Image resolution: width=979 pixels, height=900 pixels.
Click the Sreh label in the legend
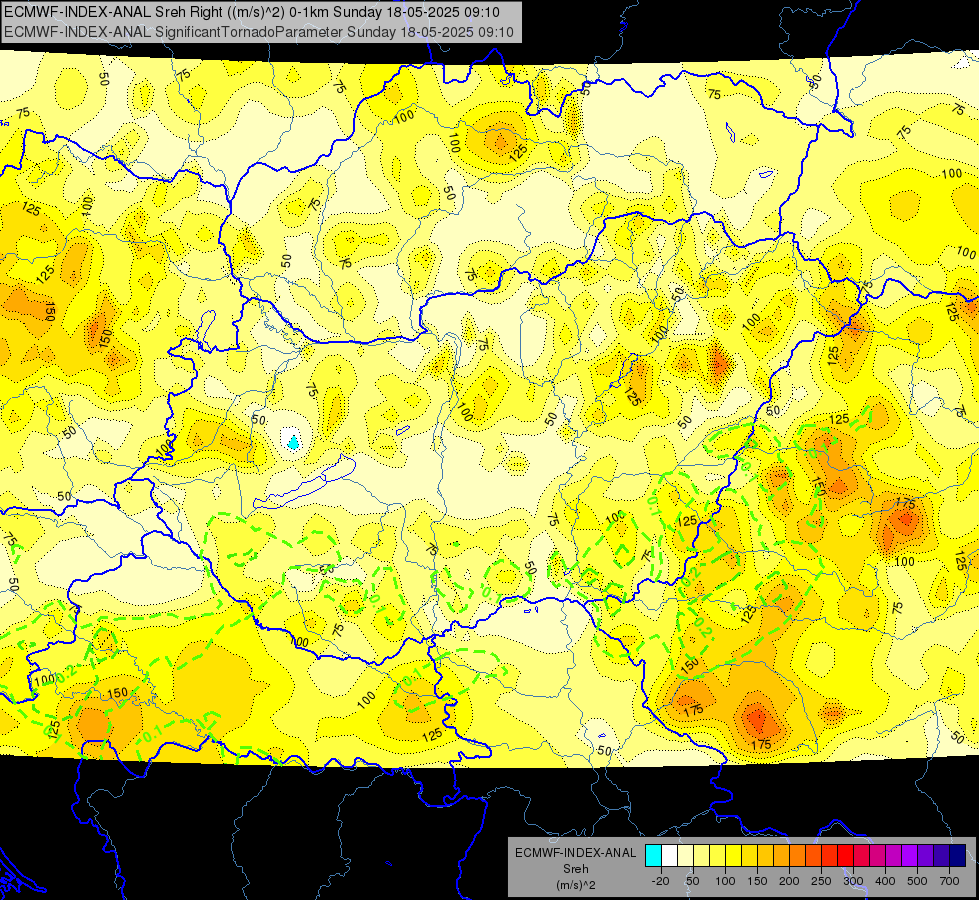[576, 869]
